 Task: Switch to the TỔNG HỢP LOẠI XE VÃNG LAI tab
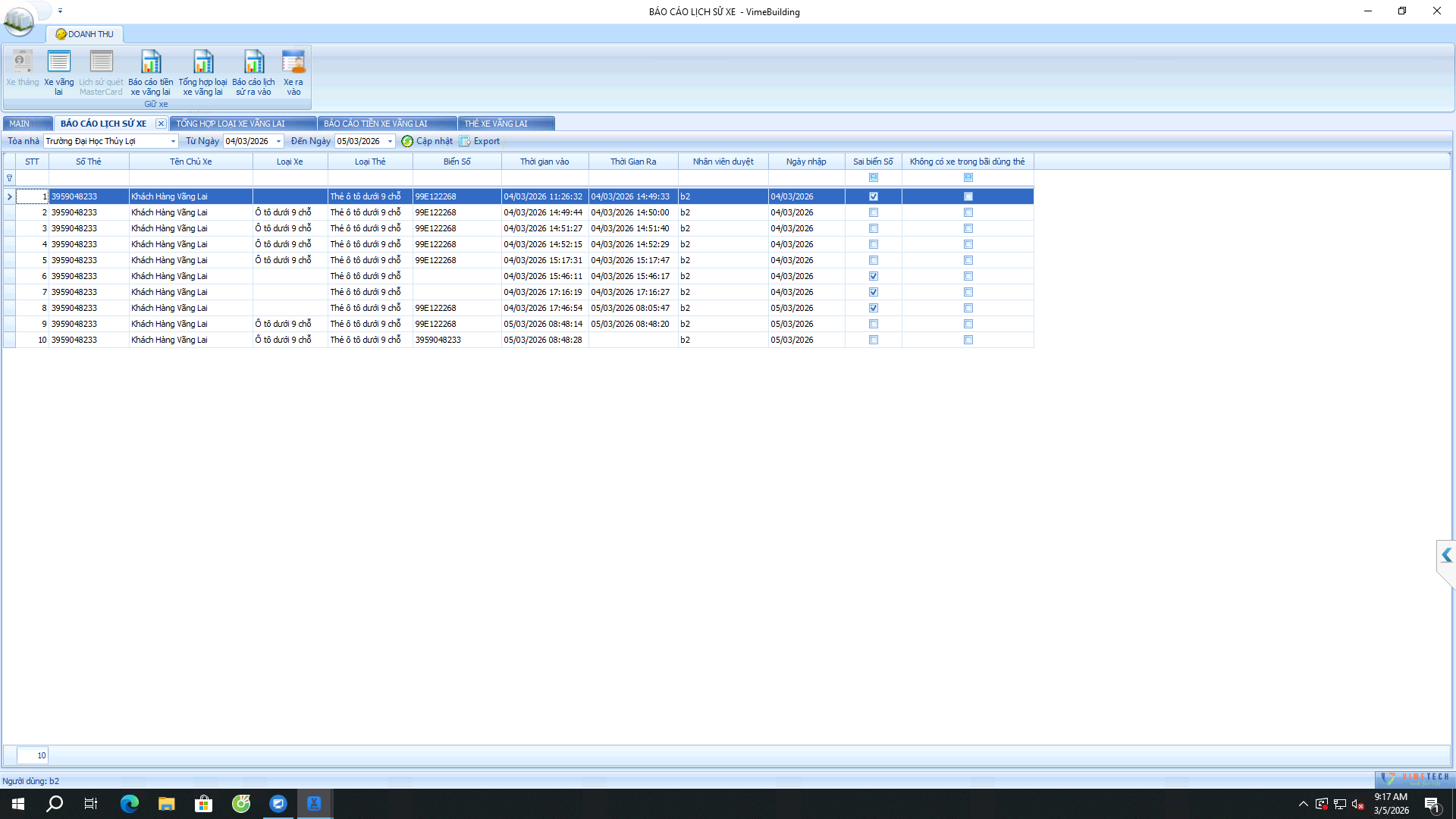(x=231, y=124)
